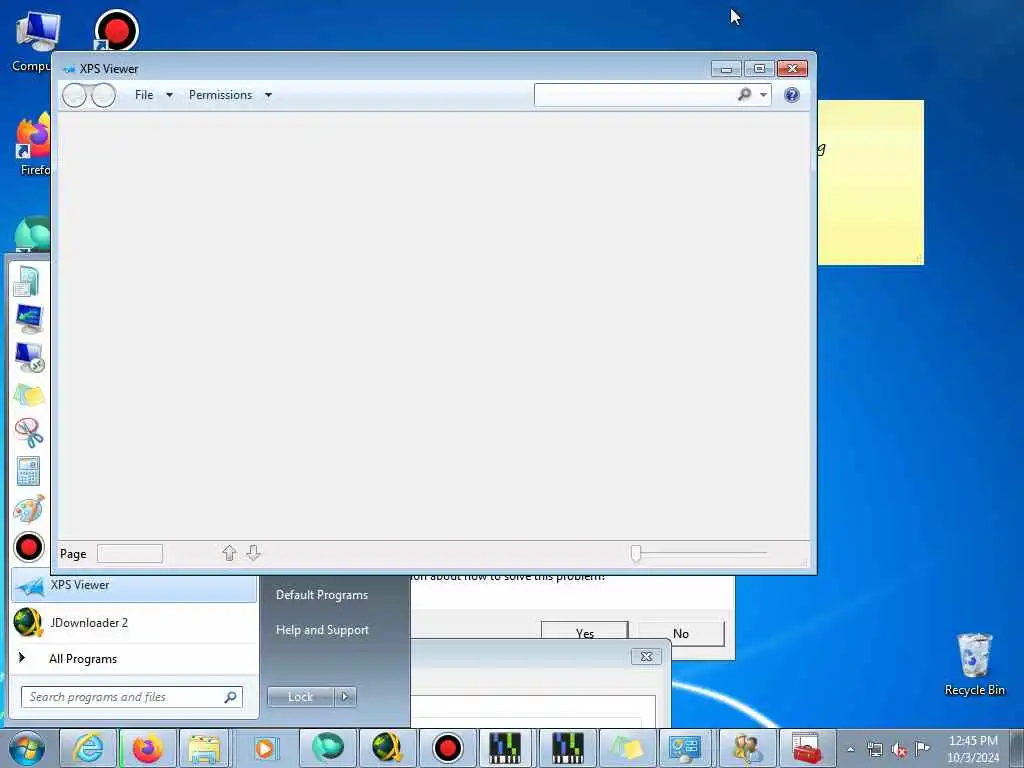Open Calculator from the Start menu list
Screen dimensions: 1024x768
[x=29, y=471]
